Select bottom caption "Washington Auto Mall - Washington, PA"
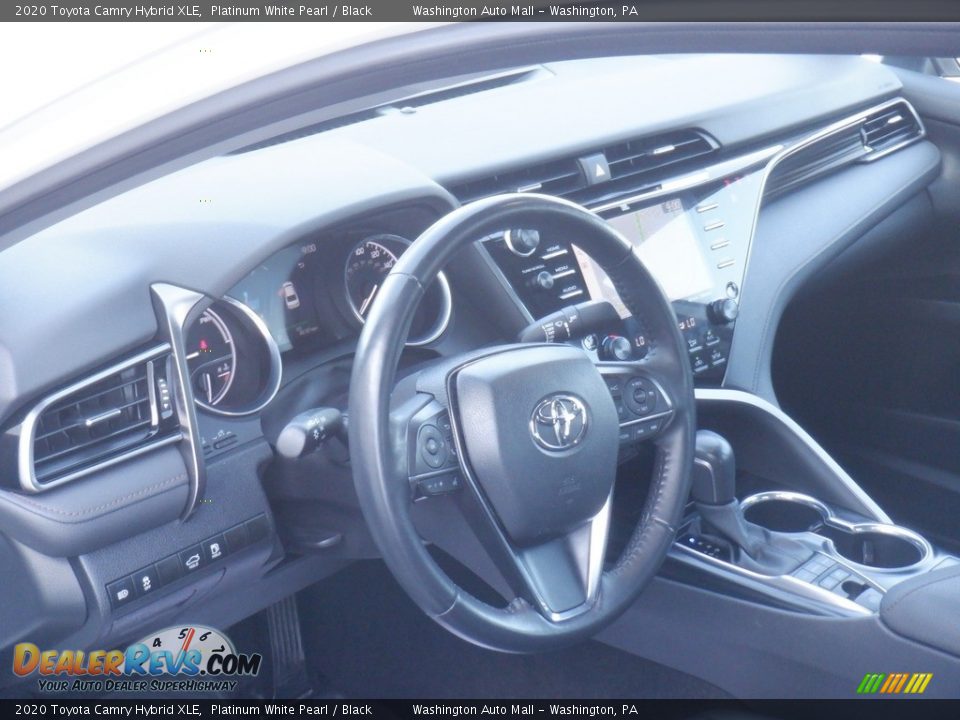The width and height of the screenshot is (960, 720). [525, 710]
